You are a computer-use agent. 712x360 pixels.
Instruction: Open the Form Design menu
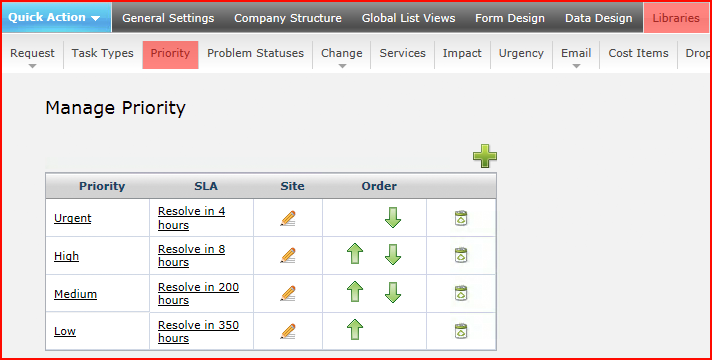tap(509, 18)
